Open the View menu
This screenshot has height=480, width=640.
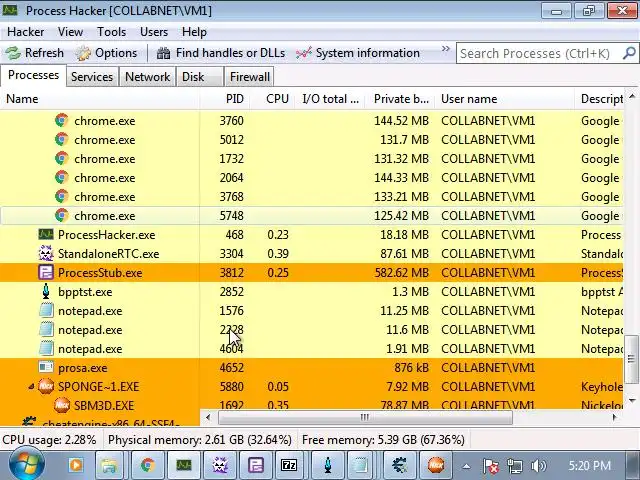pos(70,32)
